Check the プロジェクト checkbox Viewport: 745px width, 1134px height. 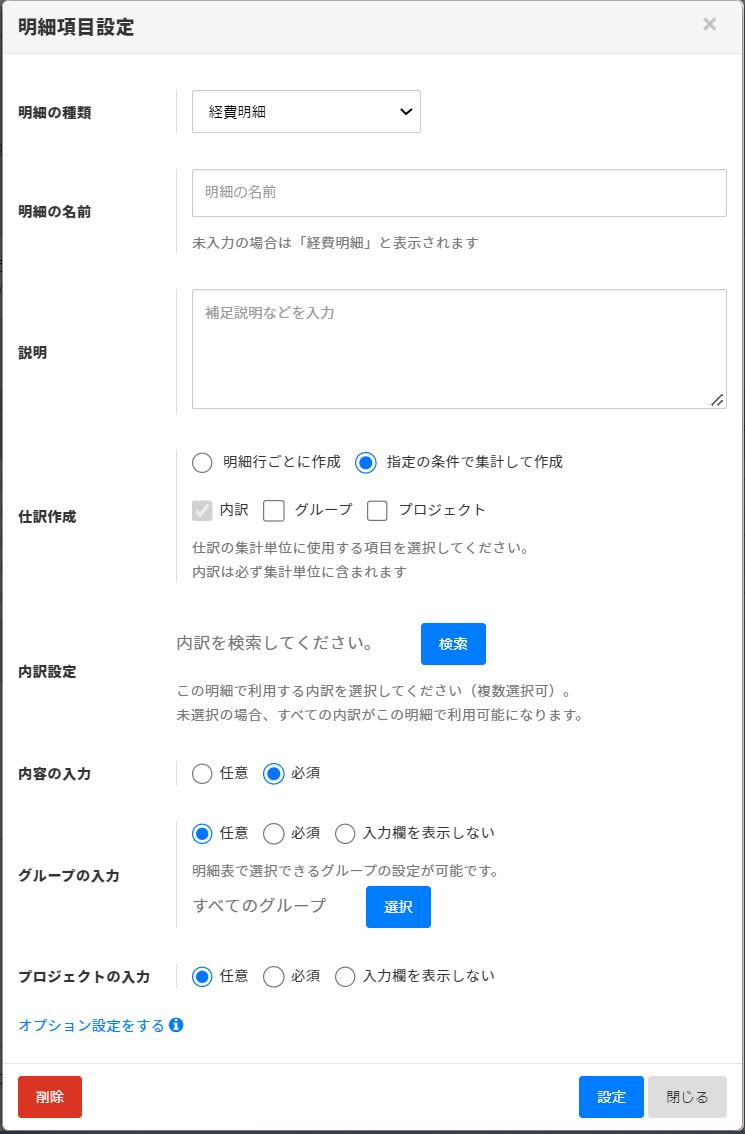click(378, 511)
